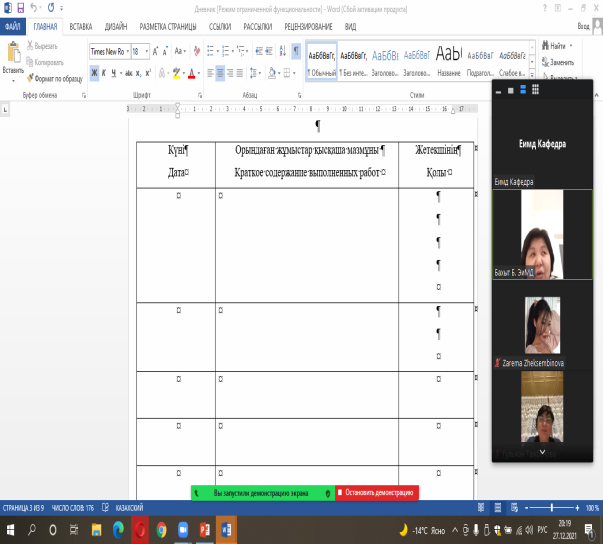This screenshot has width=603, height=544.
Task: Show or hide paragraph marks (¶)
Action: click(295, 50)
